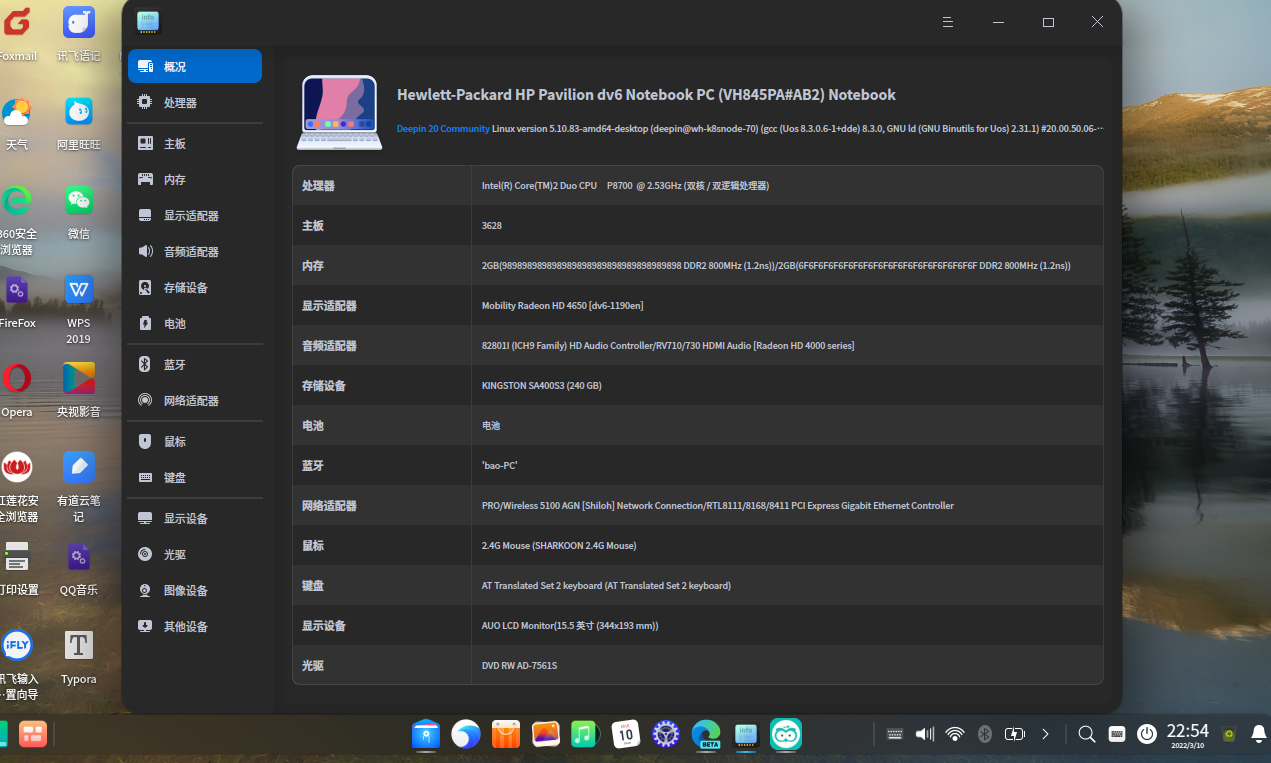The image size is (1271, 763).
Task: Click the Intel Core2 Duo P8700 processor value
Action: 625,185
